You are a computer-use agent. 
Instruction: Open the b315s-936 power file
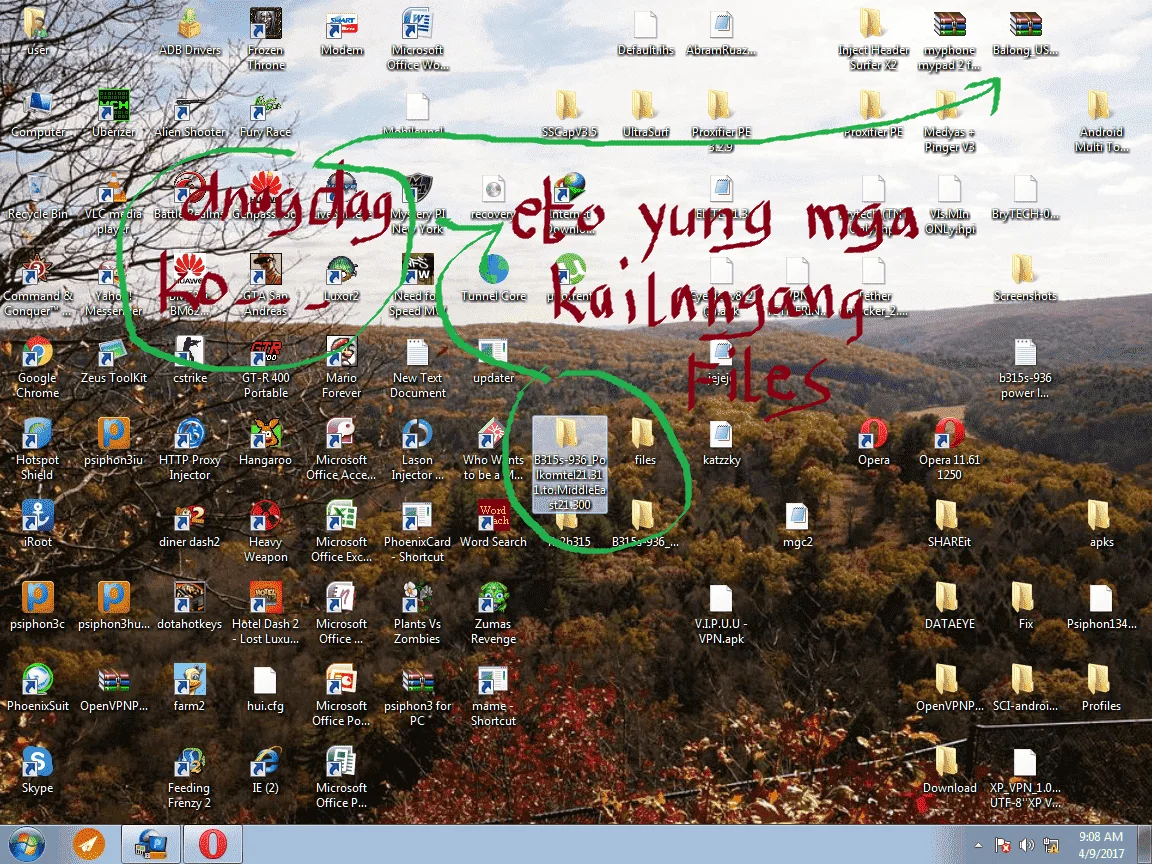[1025, 368]
